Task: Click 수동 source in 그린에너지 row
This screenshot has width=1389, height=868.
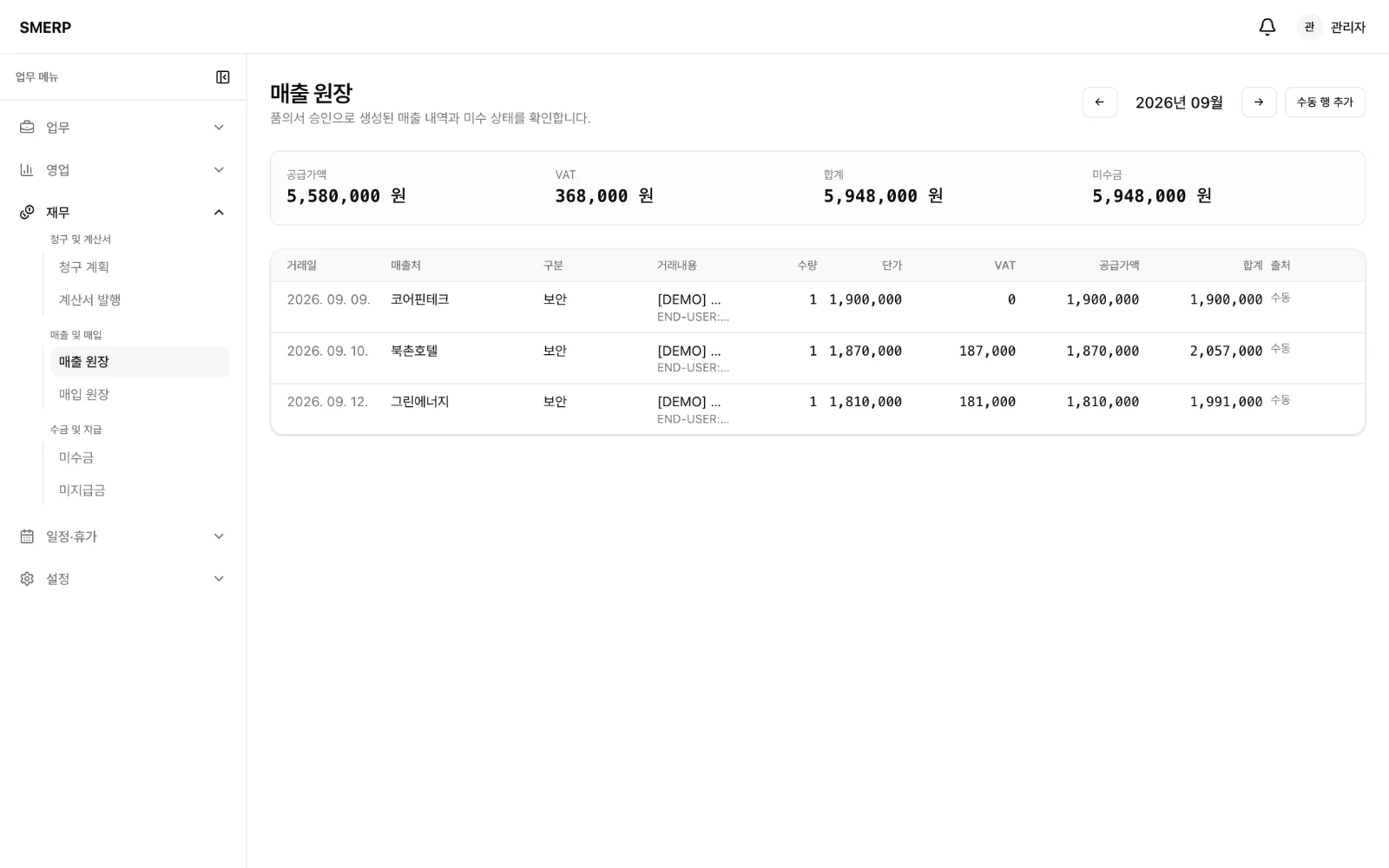Action: tap(1280, 400)
